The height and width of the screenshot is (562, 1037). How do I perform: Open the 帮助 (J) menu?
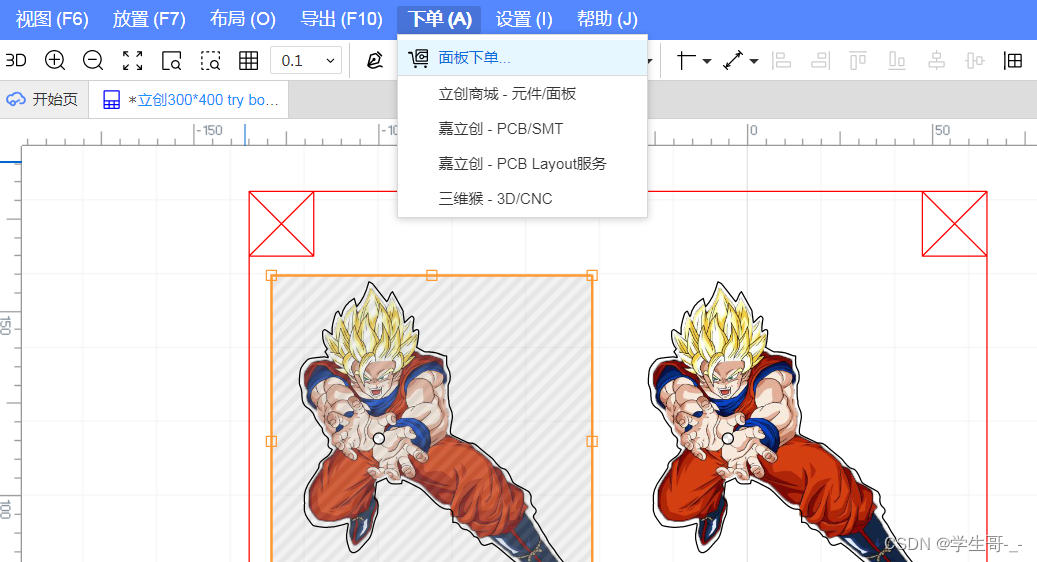click(607, 19)
